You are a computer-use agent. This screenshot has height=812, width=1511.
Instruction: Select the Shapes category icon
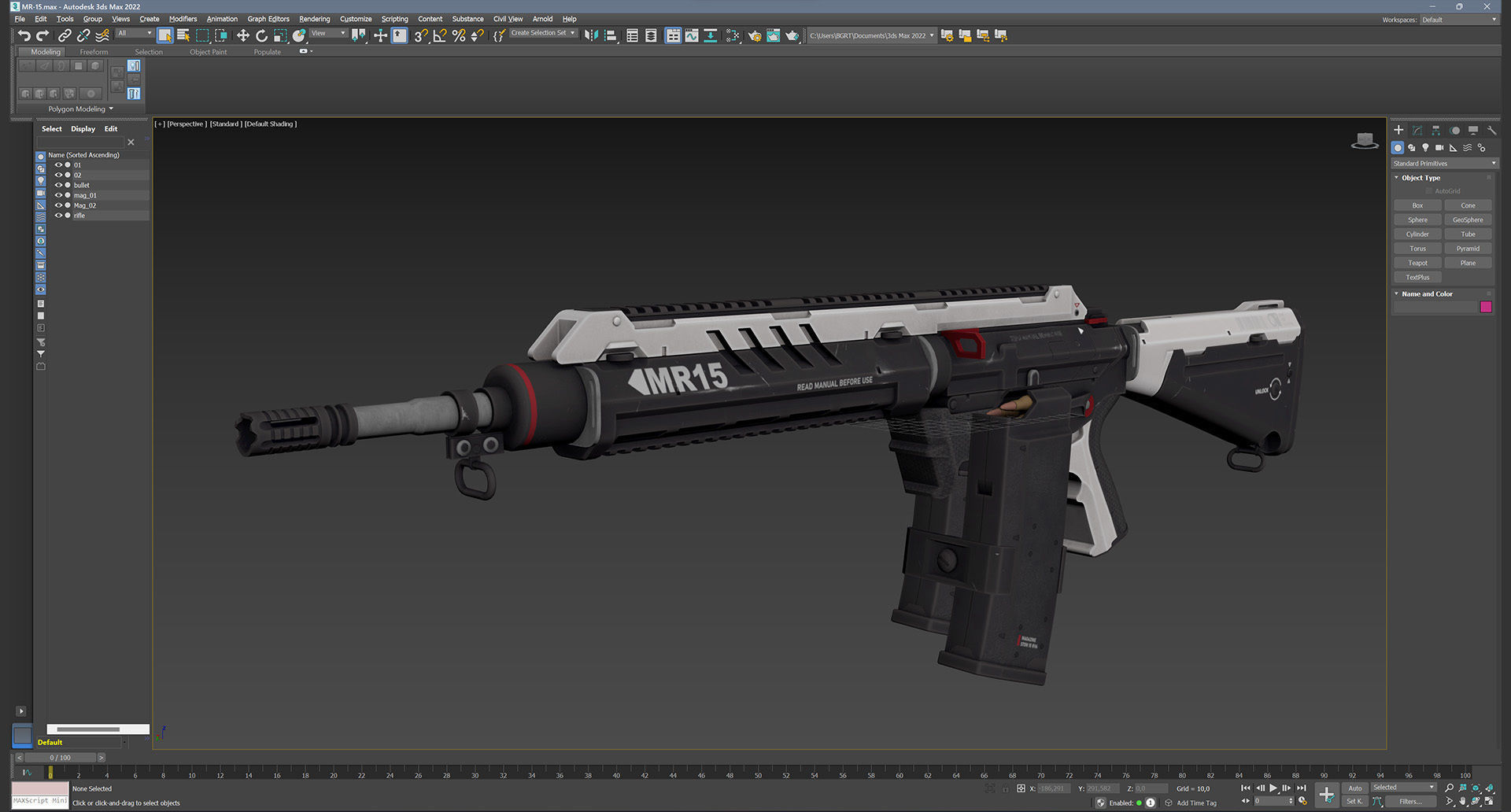(1411, 148)
